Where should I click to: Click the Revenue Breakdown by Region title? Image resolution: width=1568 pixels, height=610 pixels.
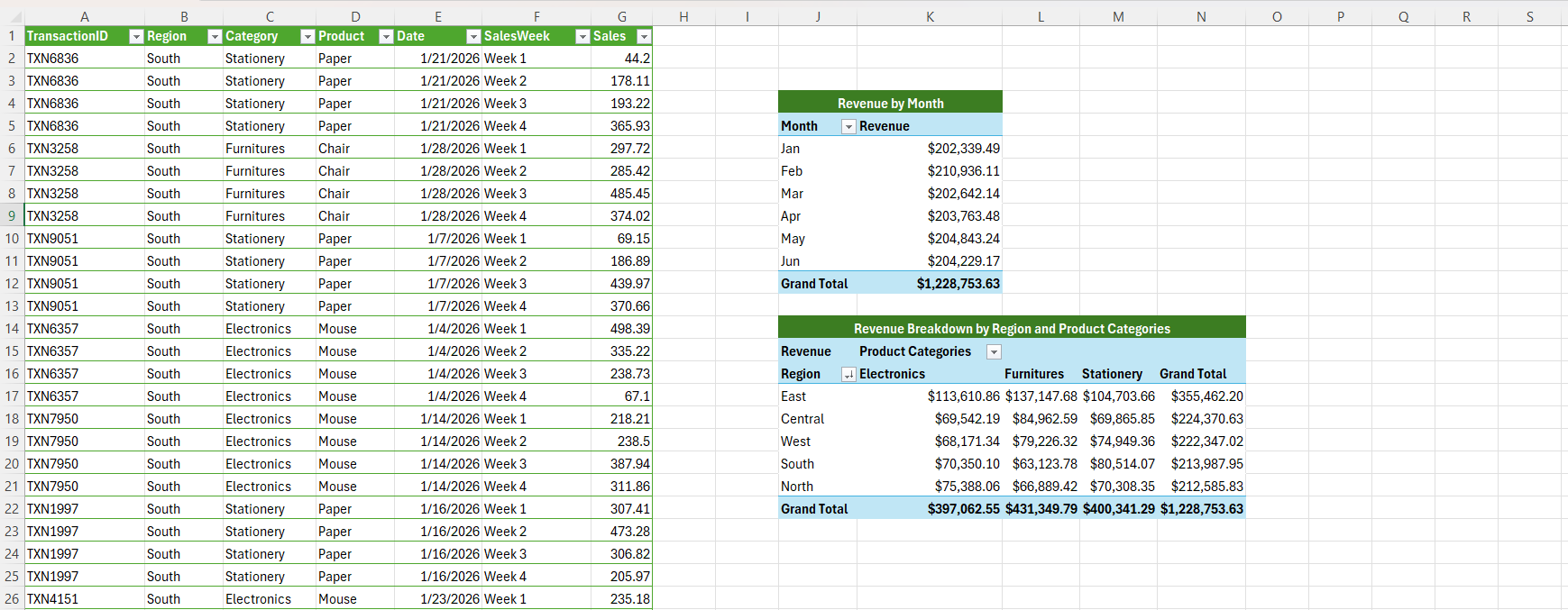1012,328
